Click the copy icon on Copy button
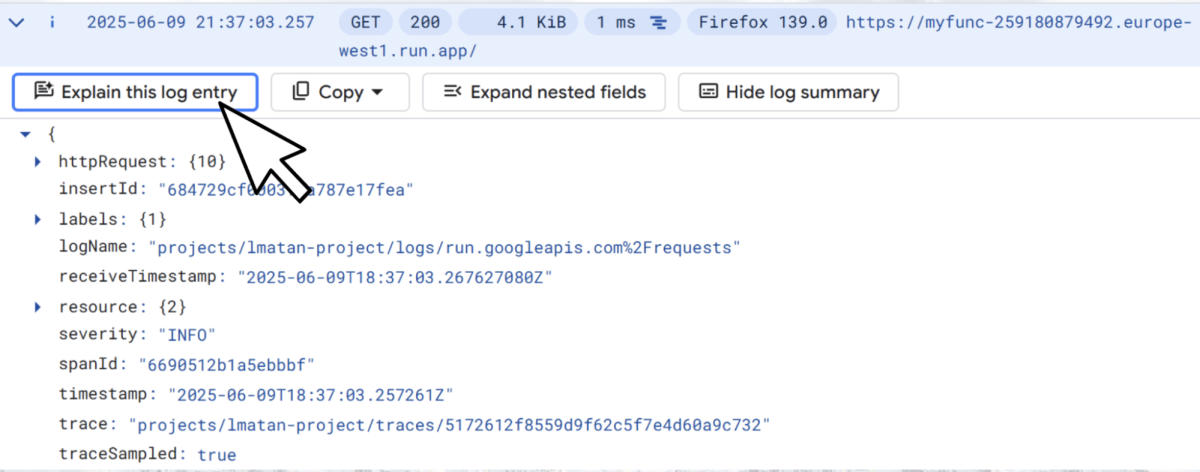Image resolution: width=1200 pixels, height=472 pixels. pyautogui.click(x=301, y=92)
